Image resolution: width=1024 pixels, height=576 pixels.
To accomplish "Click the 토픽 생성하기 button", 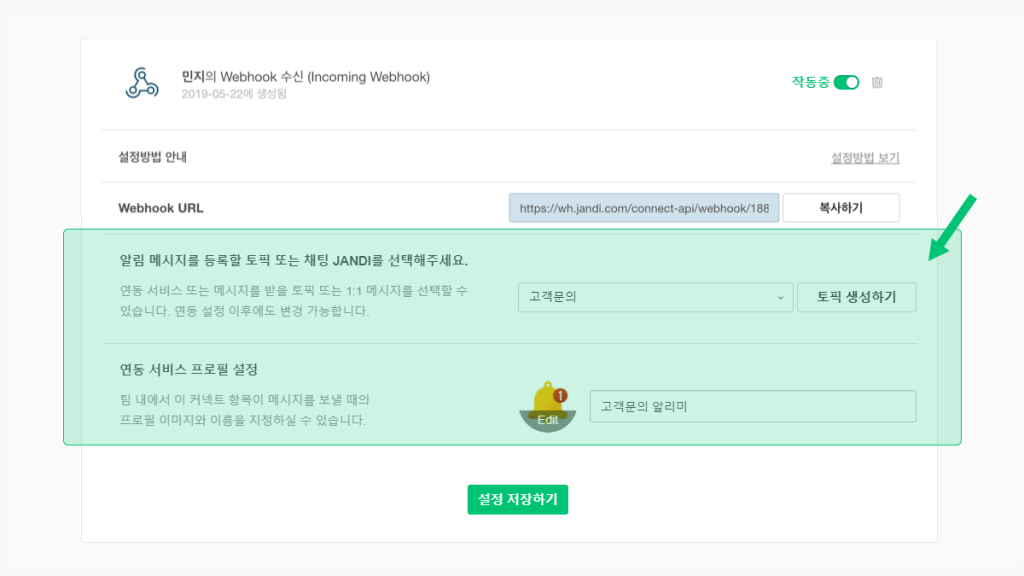I will (x=856, y=297).
